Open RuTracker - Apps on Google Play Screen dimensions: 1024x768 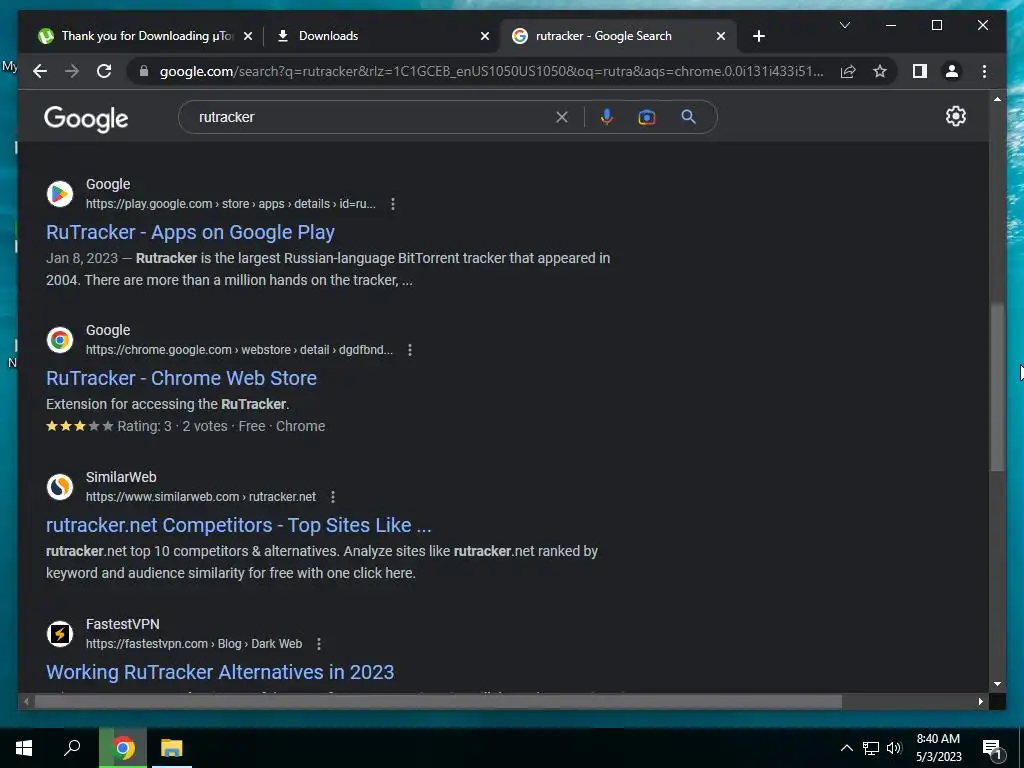[190, 232]
